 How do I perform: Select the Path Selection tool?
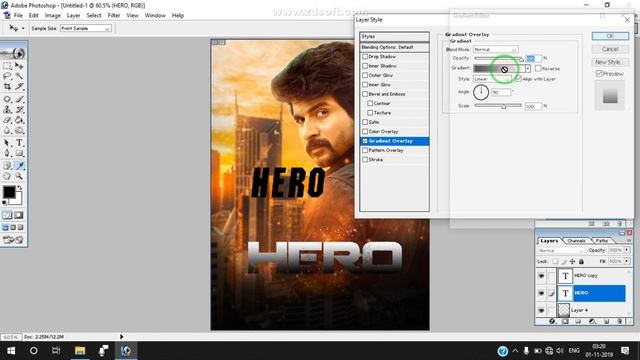click(7, 143)
